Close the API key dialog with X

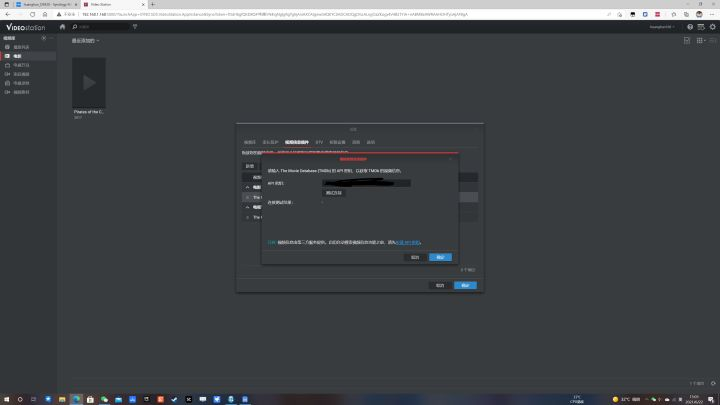[x=450, y=159]
